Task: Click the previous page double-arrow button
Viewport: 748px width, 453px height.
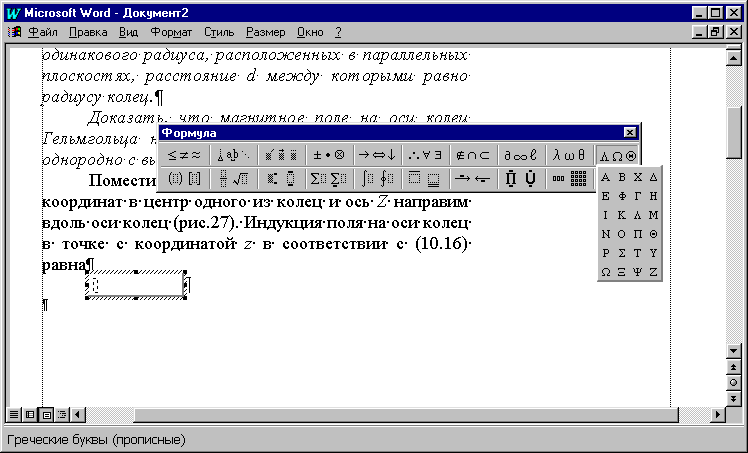Action: click(x=733, y=367)
